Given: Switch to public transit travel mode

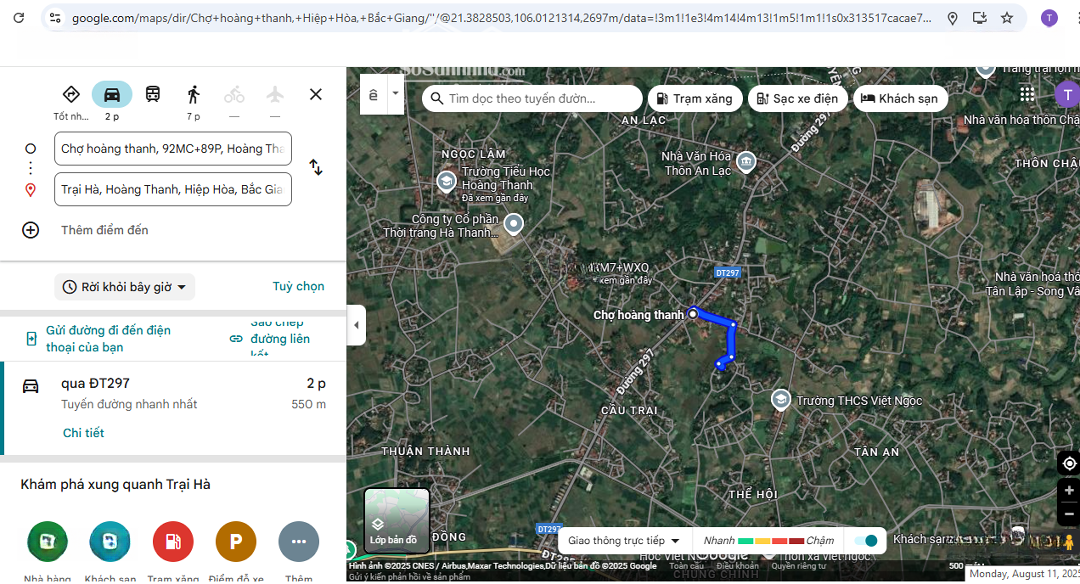Looking at the screenshot, I should (152, 94).
